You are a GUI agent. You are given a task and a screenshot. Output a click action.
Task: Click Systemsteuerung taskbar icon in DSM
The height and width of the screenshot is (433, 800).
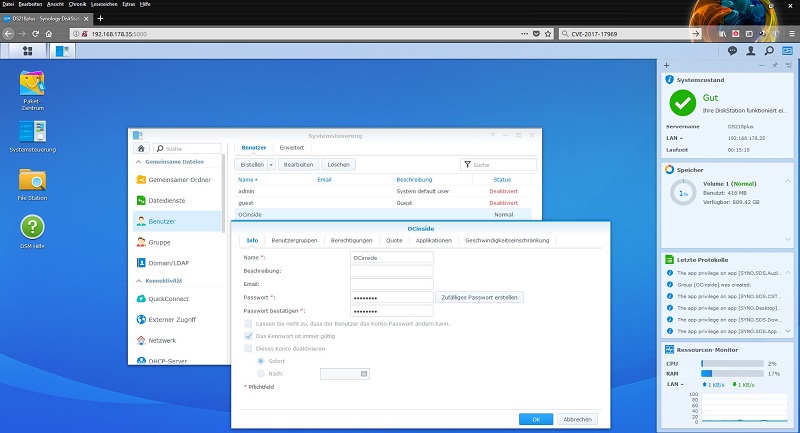click(62, 51)
